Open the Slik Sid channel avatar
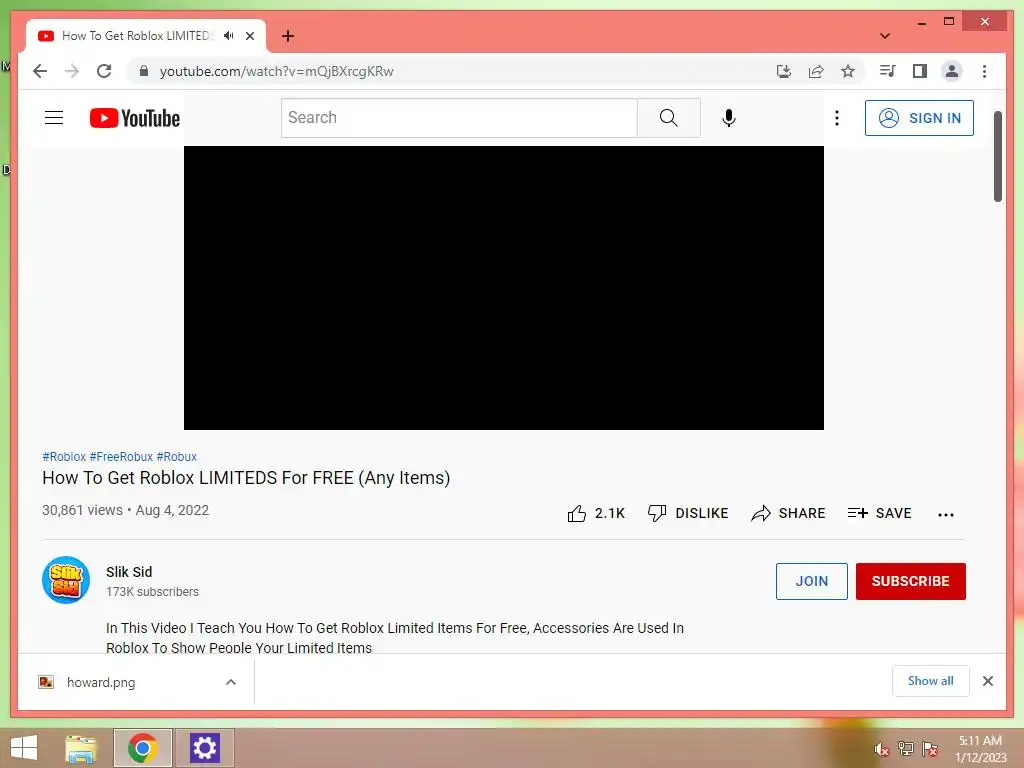 pyautogui.click(x=66, y=580)
